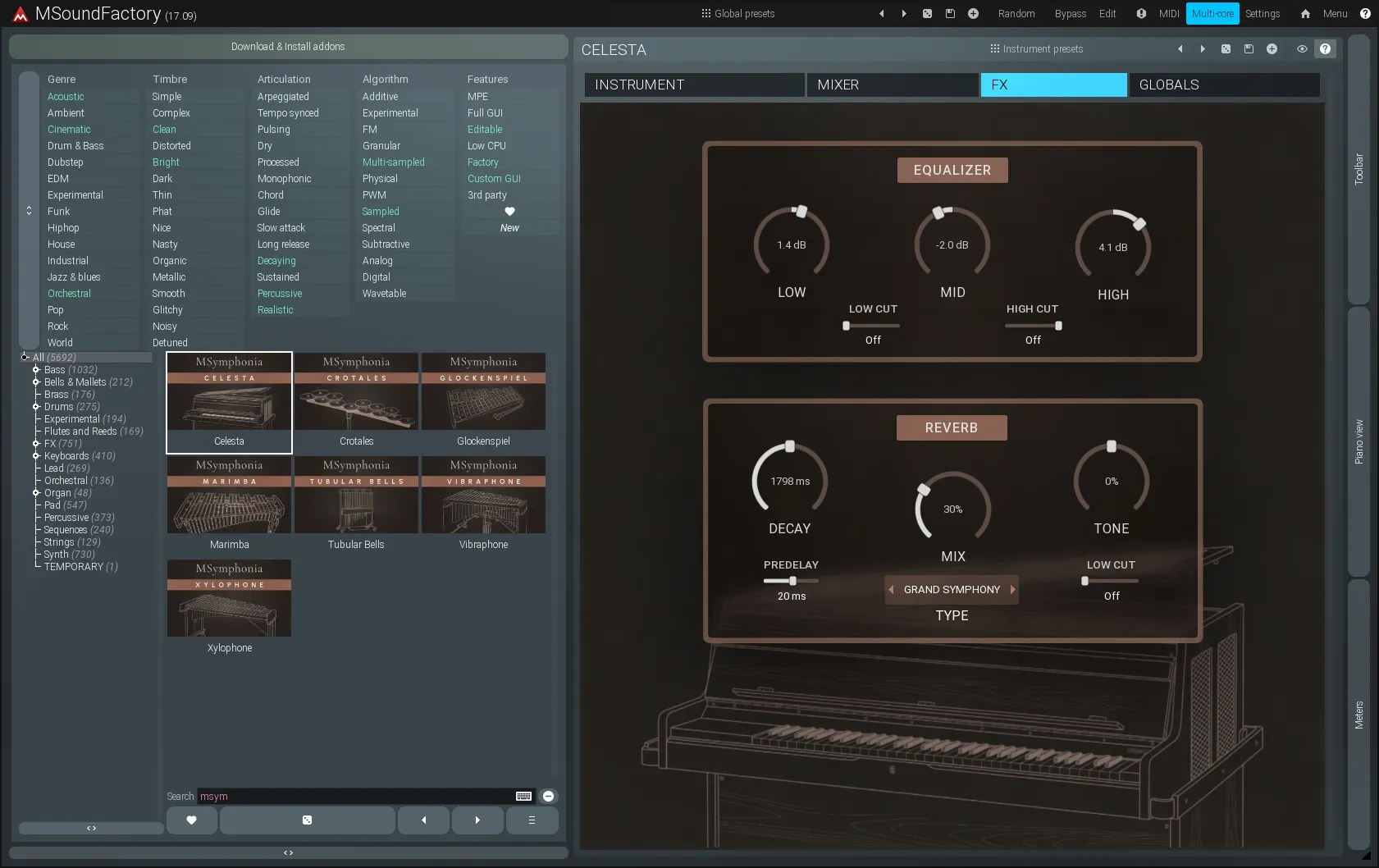The height and width of the screenshot is (868, 1379).
Task: Click the global preset save disk icon
Action: pyautogui.click(x=950, y=14)
